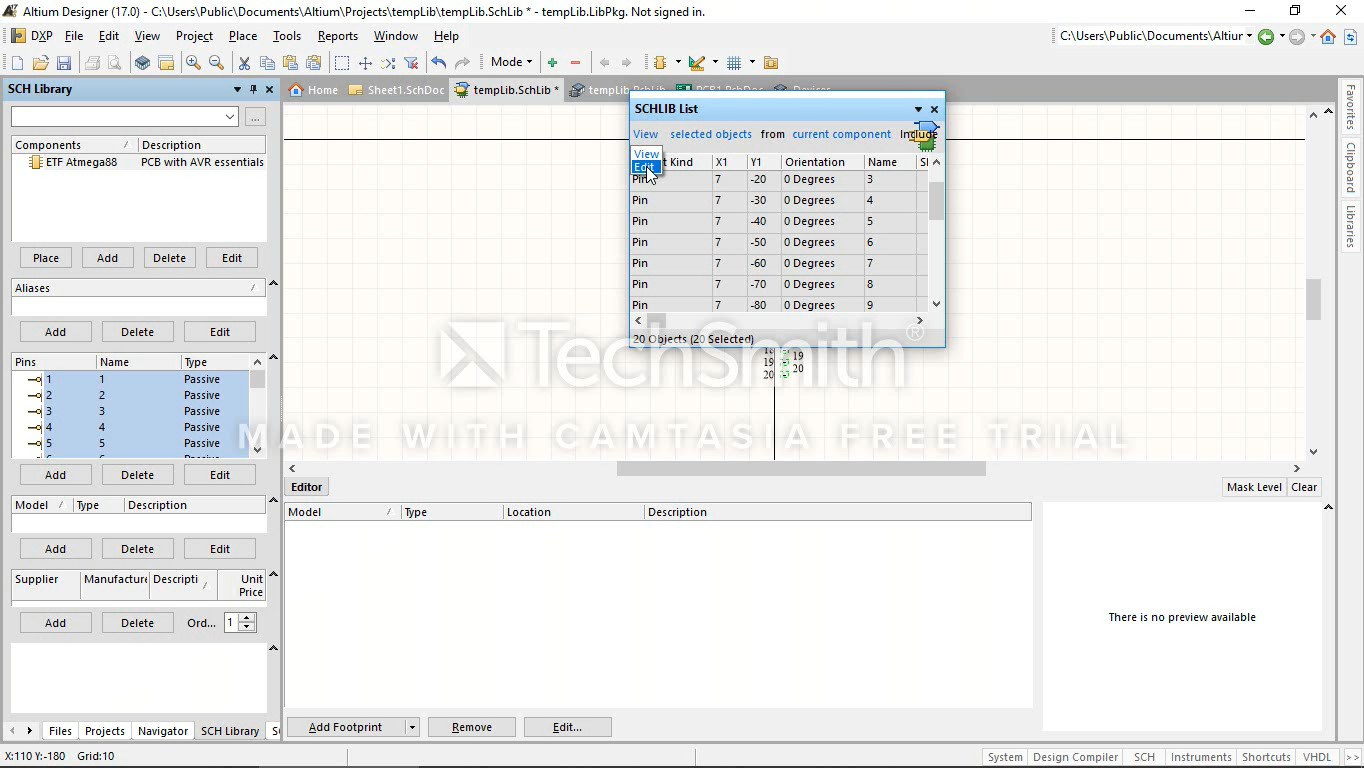Increase the Order spinner value
This screenshot has width=1364, height=768.
247,618
